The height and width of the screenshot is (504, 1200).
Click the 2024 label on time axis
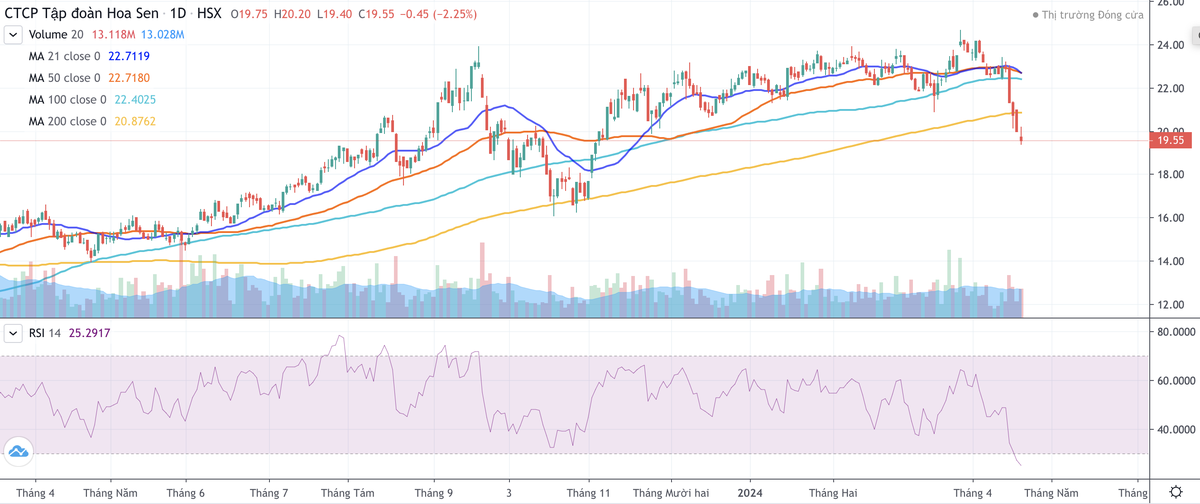749,493
